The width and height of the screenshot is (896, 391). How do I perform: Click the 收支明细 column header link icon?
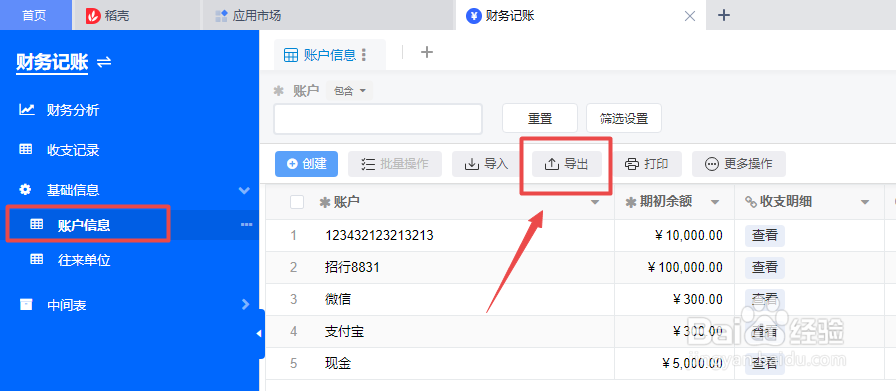(750, 201)
